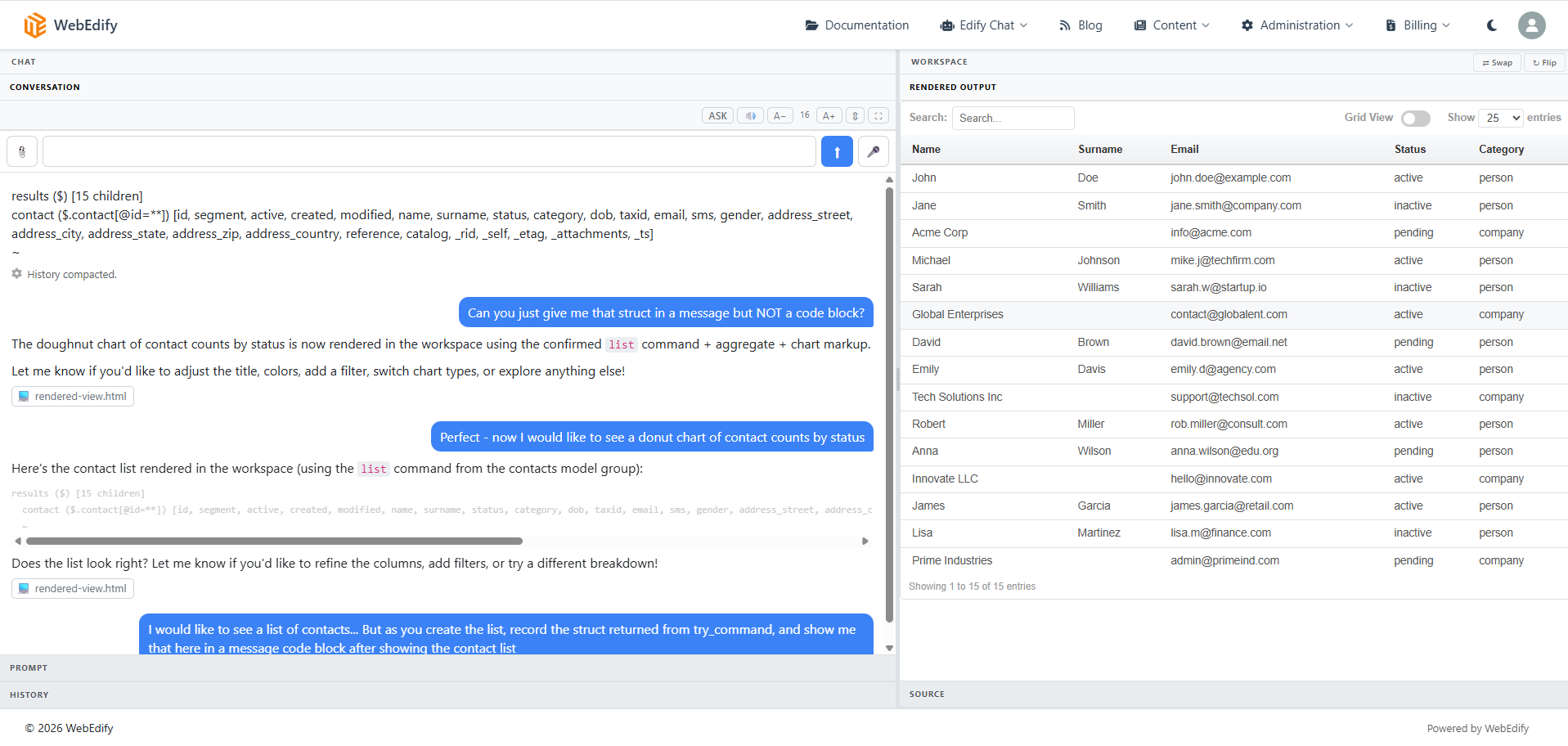Increase font size with A+ button
1568x746 pixels.
pos(829,116)
